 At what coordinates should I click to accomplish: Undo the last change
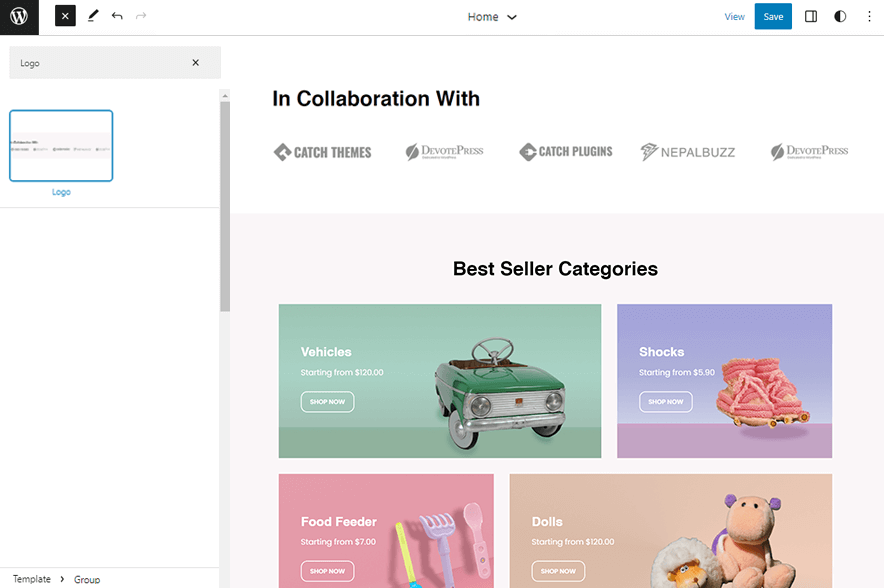[117, 16]
